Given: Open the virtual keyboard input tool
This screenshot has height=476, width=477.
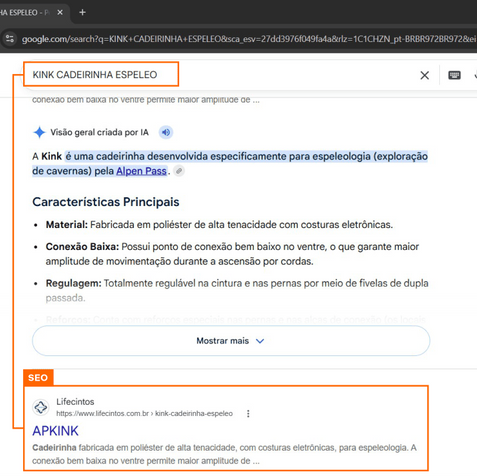Looking at the screenshot, I should [x=454, y=75].
